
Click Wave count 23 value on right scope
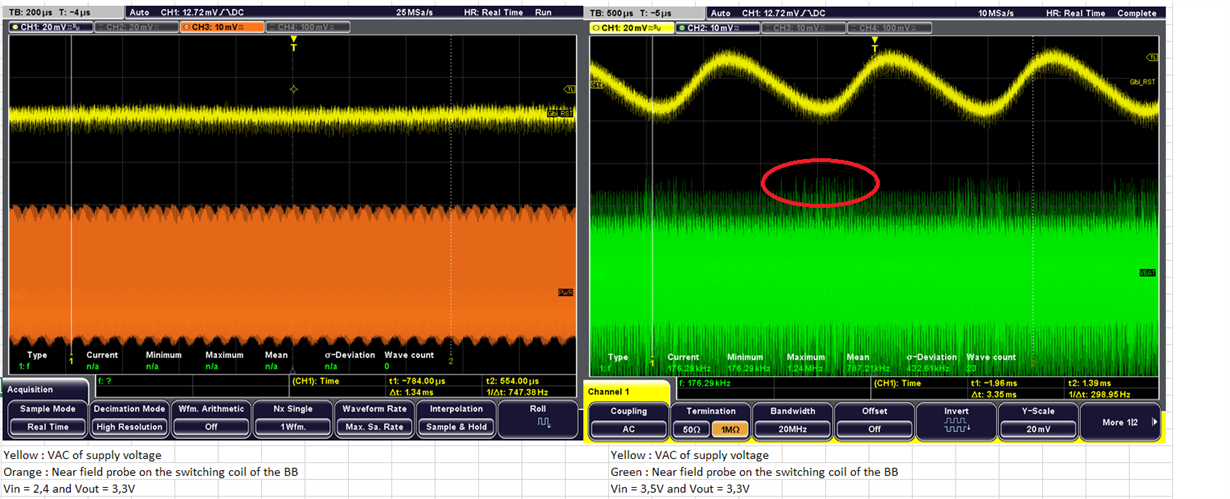coord(970,369)
